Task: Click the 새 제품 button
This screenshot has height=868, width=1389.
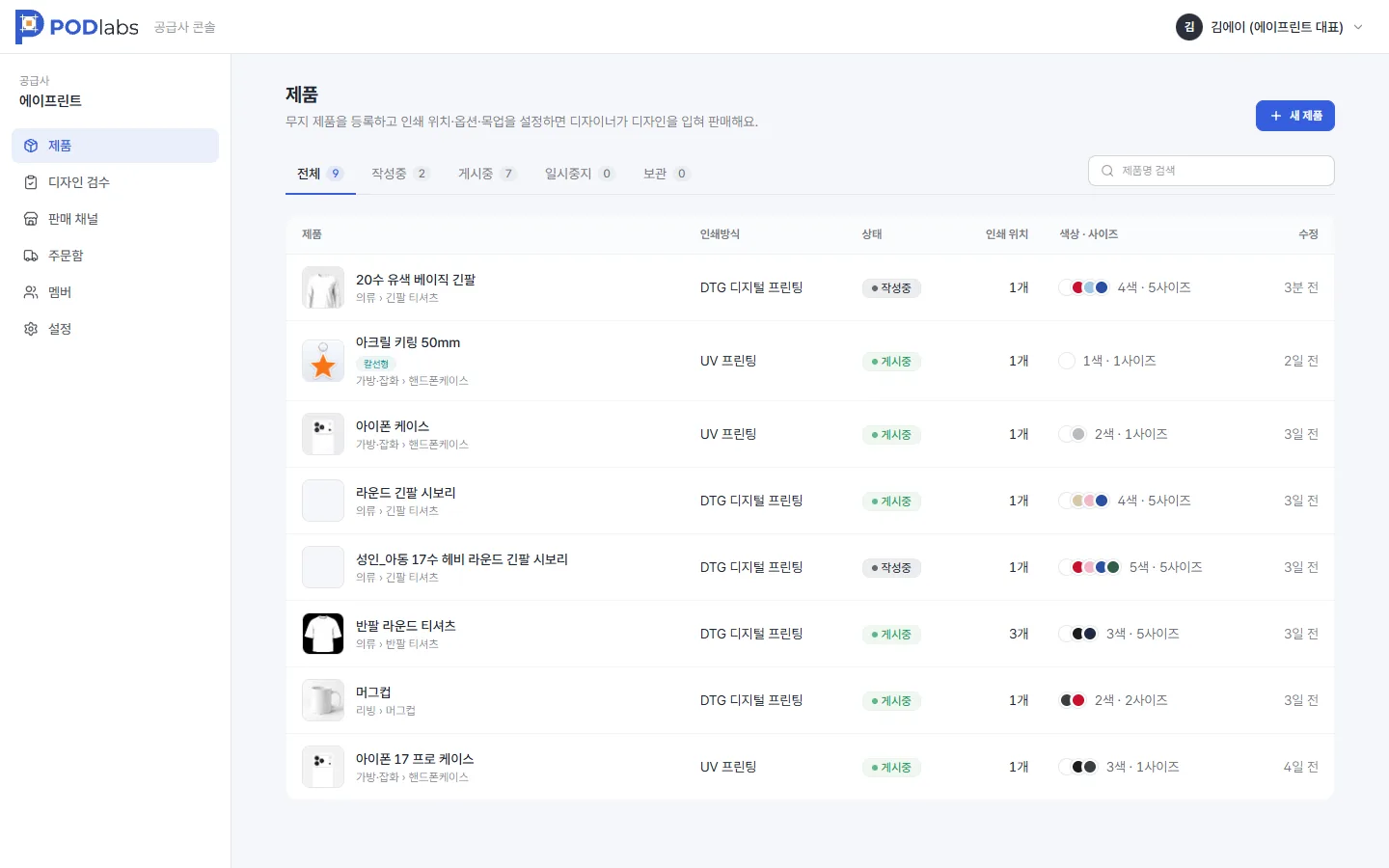Action: (1295, 116)
